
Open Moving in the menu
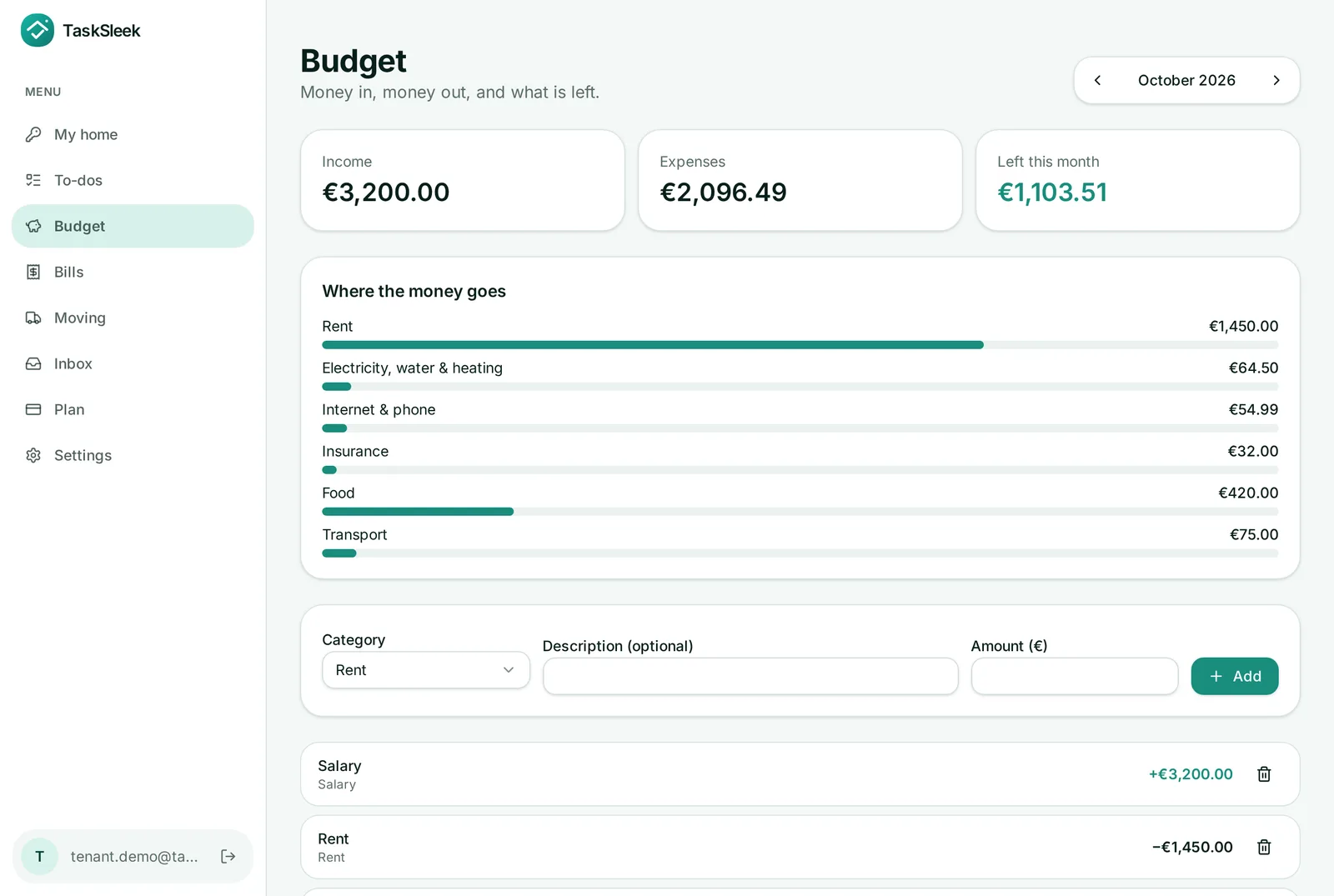click(x=133, y=318)
